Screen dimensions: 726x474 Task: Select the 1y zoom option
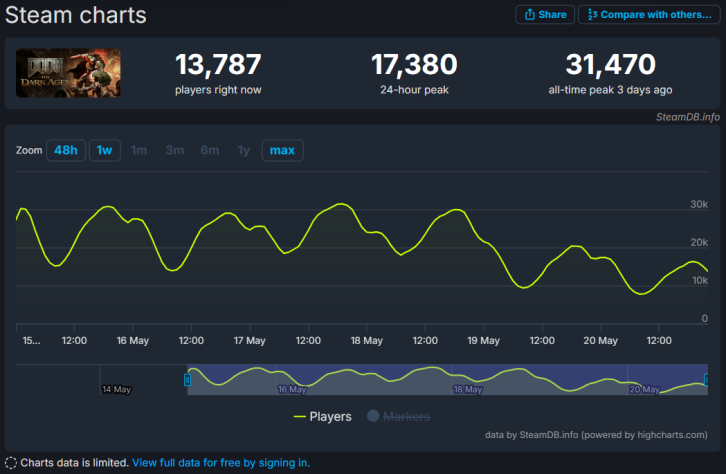coord(244,150)
